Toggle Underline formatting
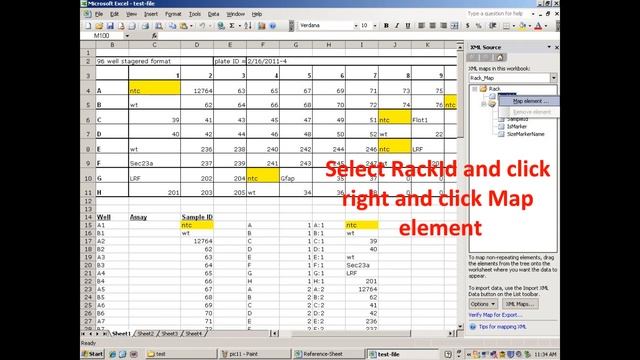 click(x=408, y=26)
